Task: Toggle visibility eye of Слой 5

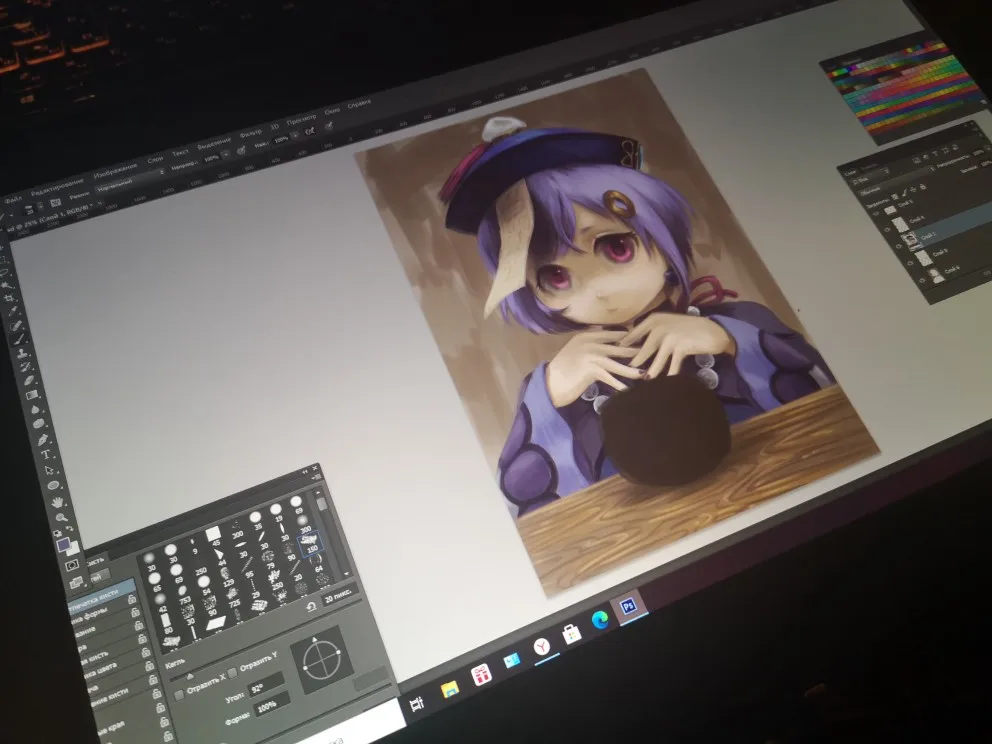Action: [876, 213]
